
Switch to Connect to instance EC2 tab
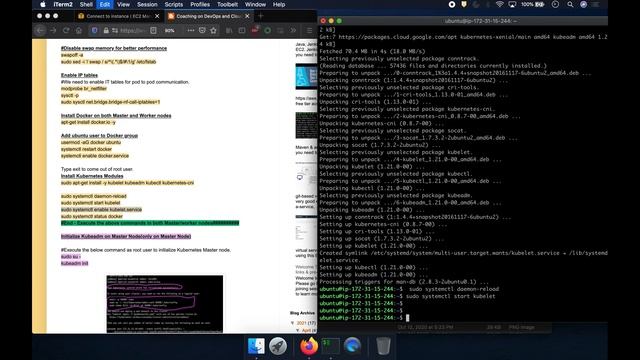(118, 16)
